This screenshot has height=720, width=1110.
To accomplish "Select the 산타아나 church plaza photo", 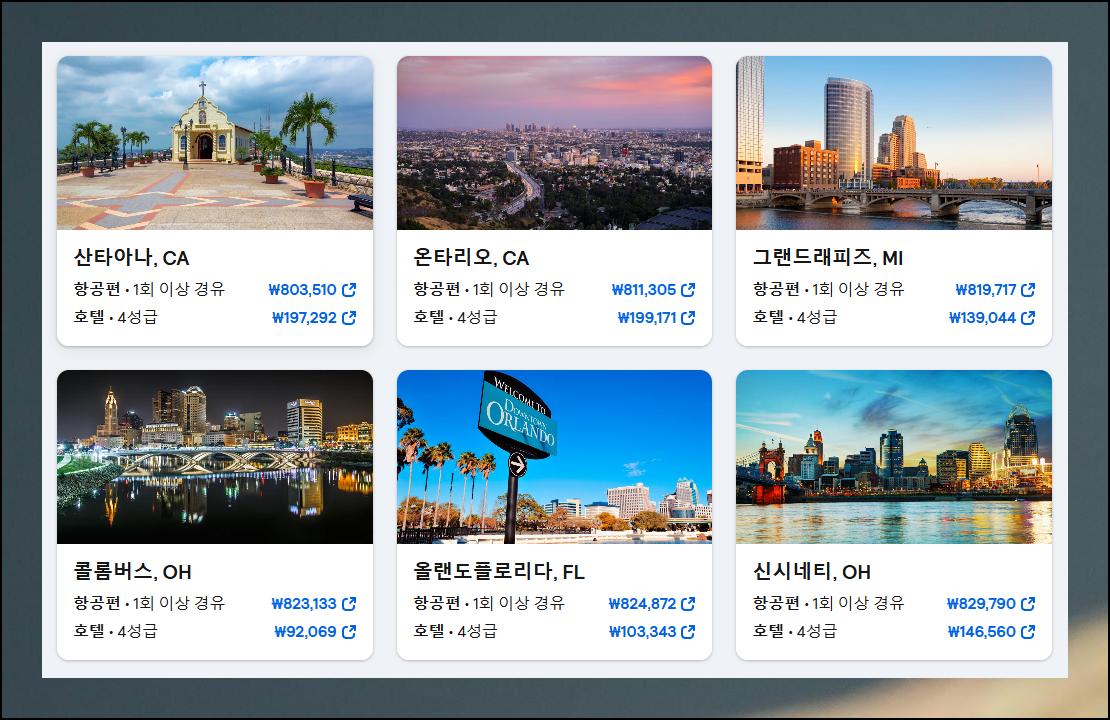I will tap(214, 143).
